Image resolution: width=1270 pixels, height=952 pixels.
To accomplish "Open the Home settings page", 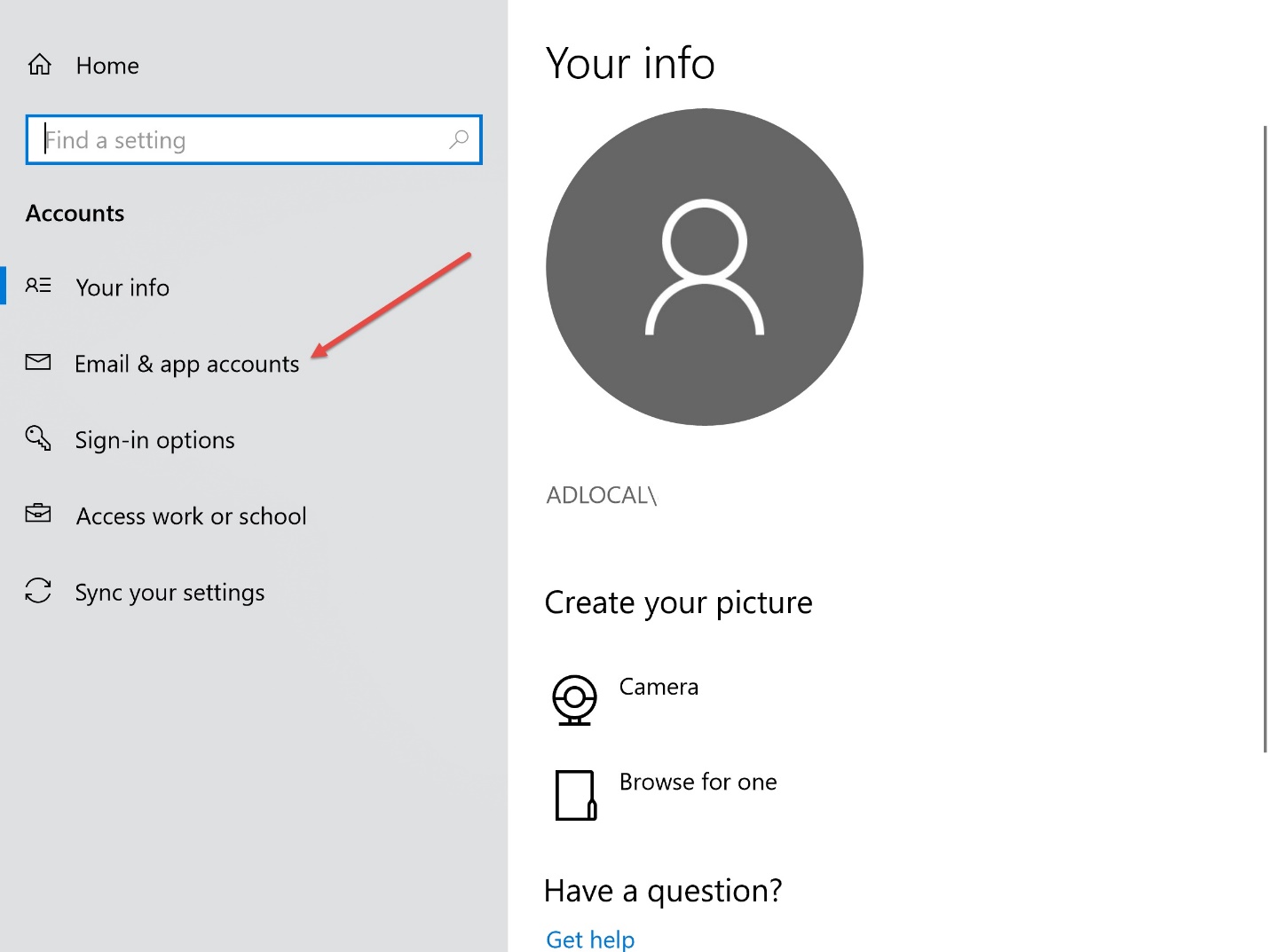I will (107, 66).
